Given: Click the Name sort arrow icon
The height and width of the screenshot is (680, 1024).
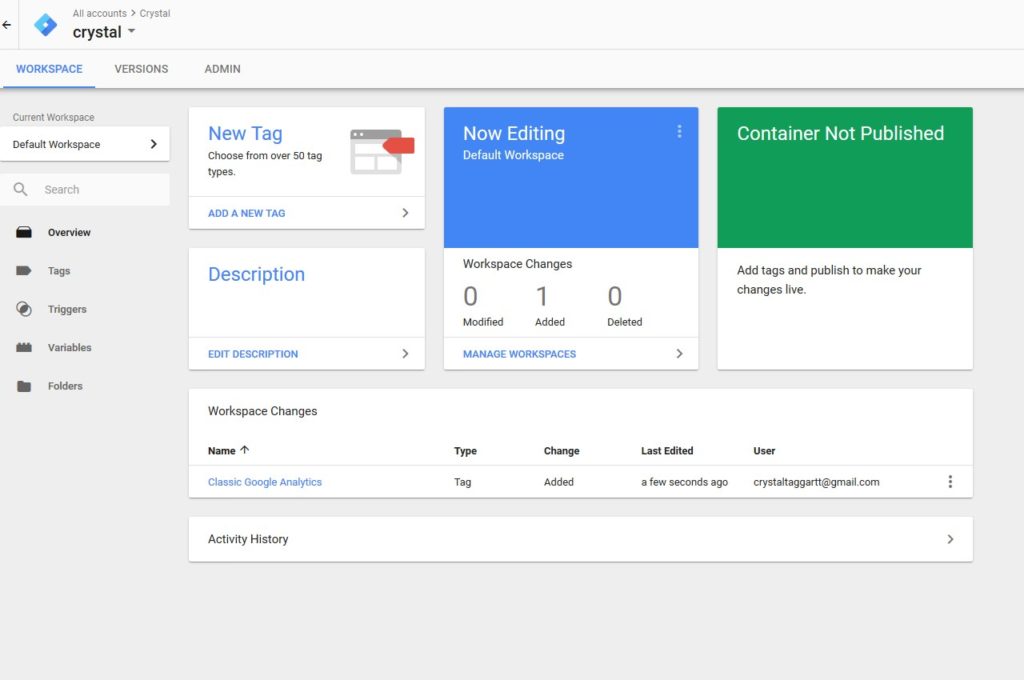Looking at the screenshot, I should pyautogui.click(x=244, y=450).
